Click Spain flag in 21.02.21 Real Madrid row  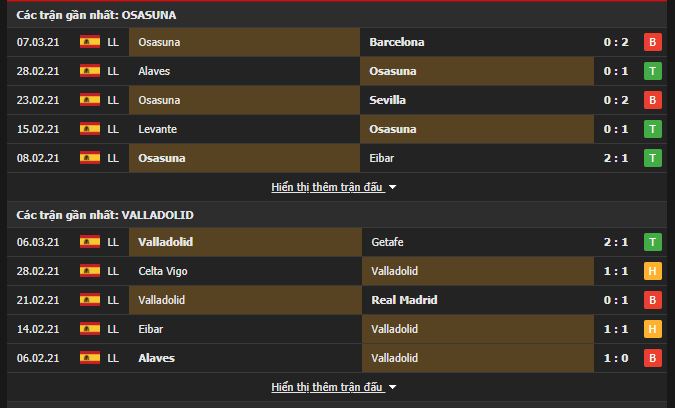click(90, 300)
